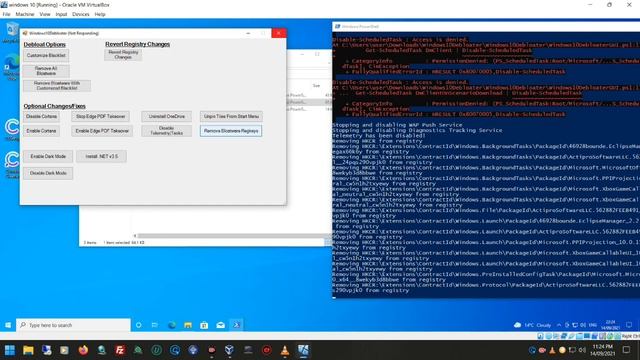Click the host Windows 11 Start icon

click(10, 350)
